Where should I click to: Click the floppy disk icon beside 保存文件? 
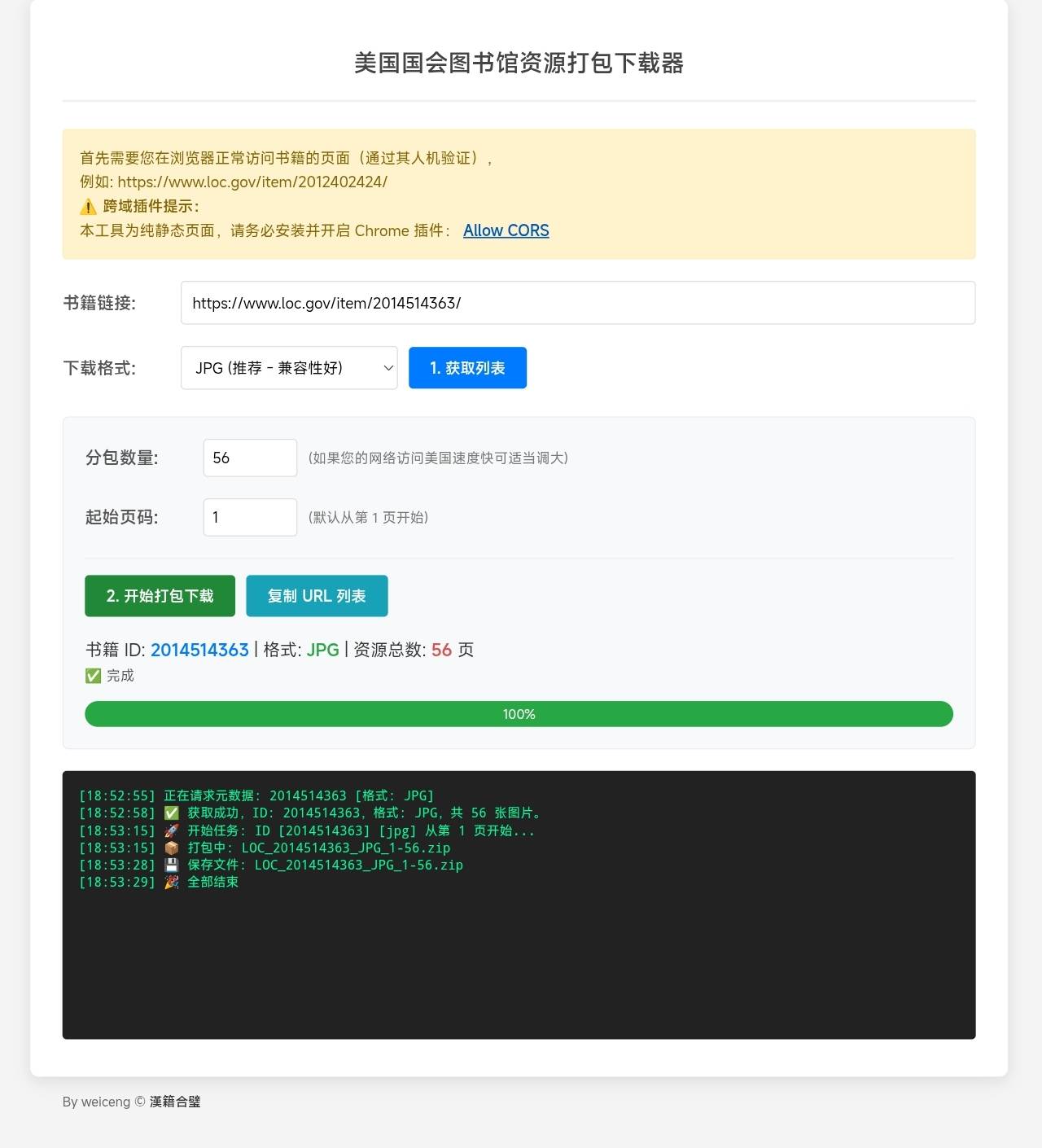(x=171, y=864)
